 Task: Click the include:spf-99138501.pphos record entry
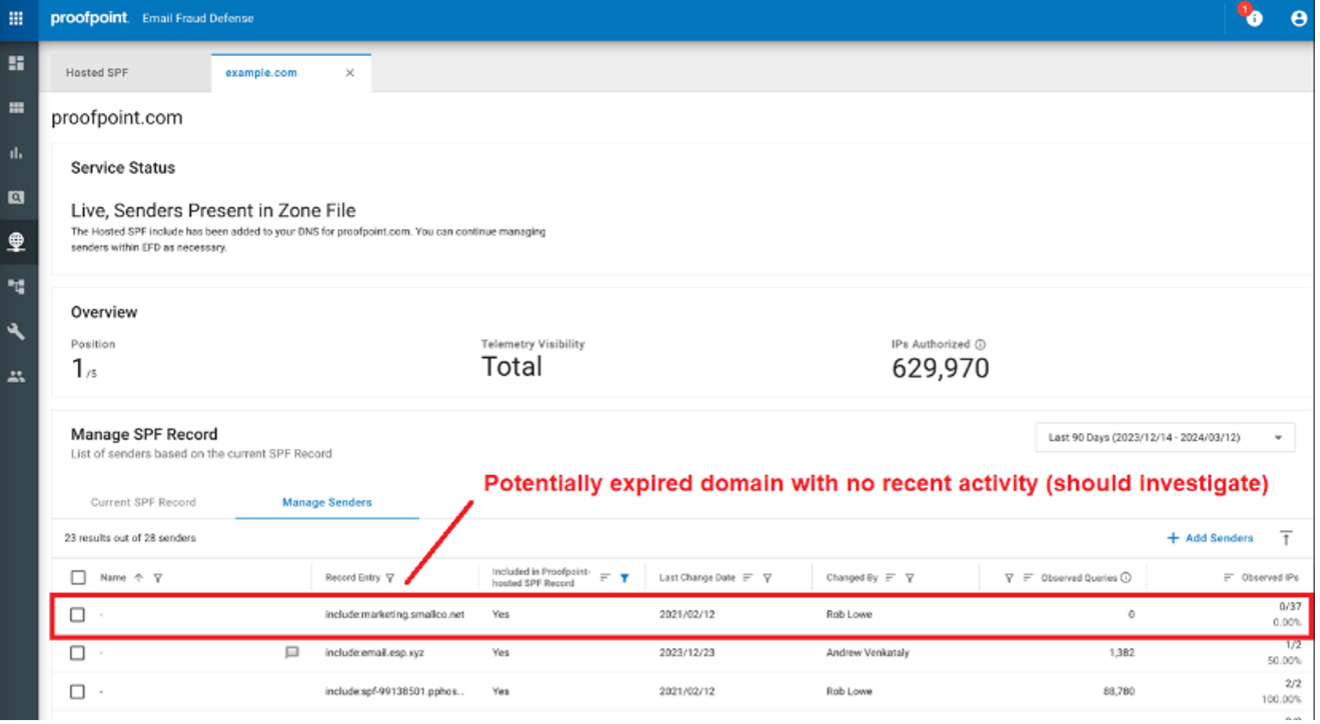(x=394, y=691)
